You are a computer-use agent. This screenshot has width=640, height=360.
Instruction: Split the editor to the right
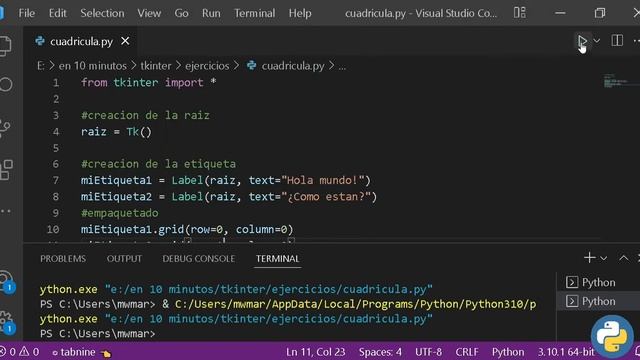(x=617, y=41)
